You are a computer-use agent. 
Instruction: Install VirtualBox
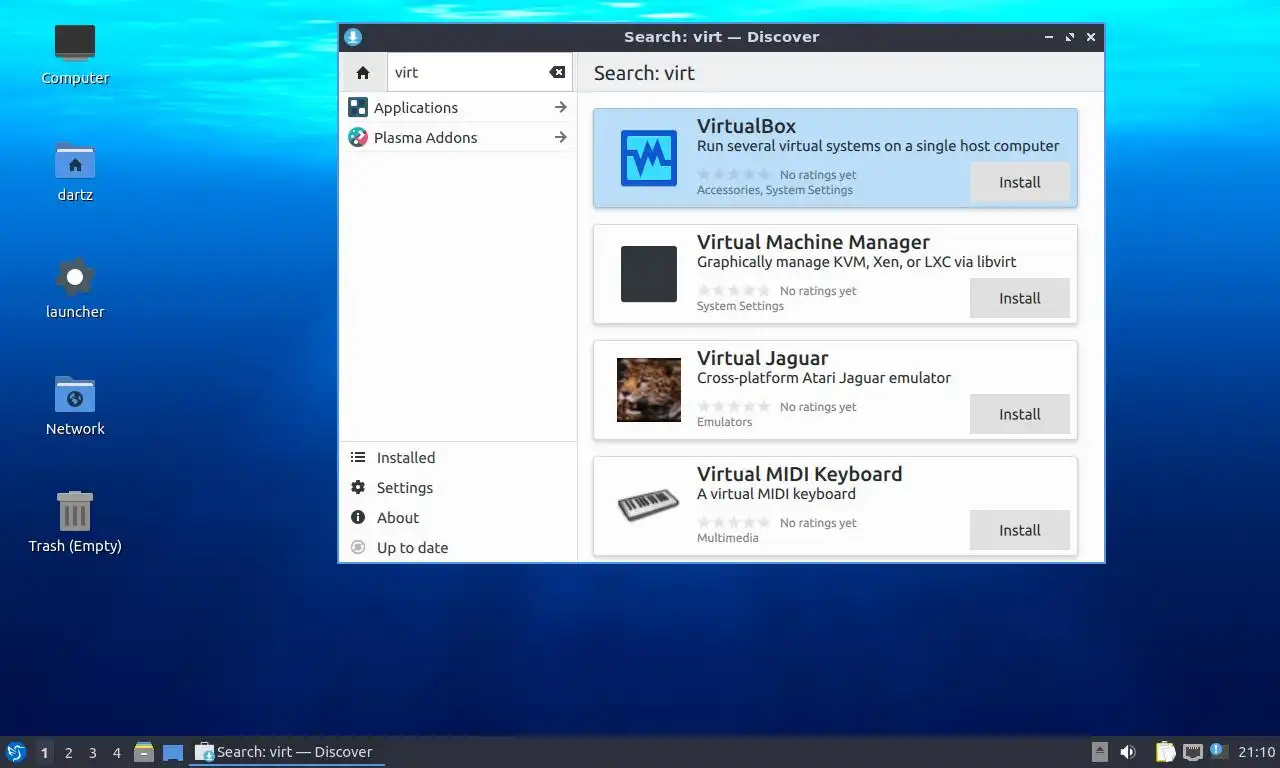pyautogui.click(x=1020, y=182)
